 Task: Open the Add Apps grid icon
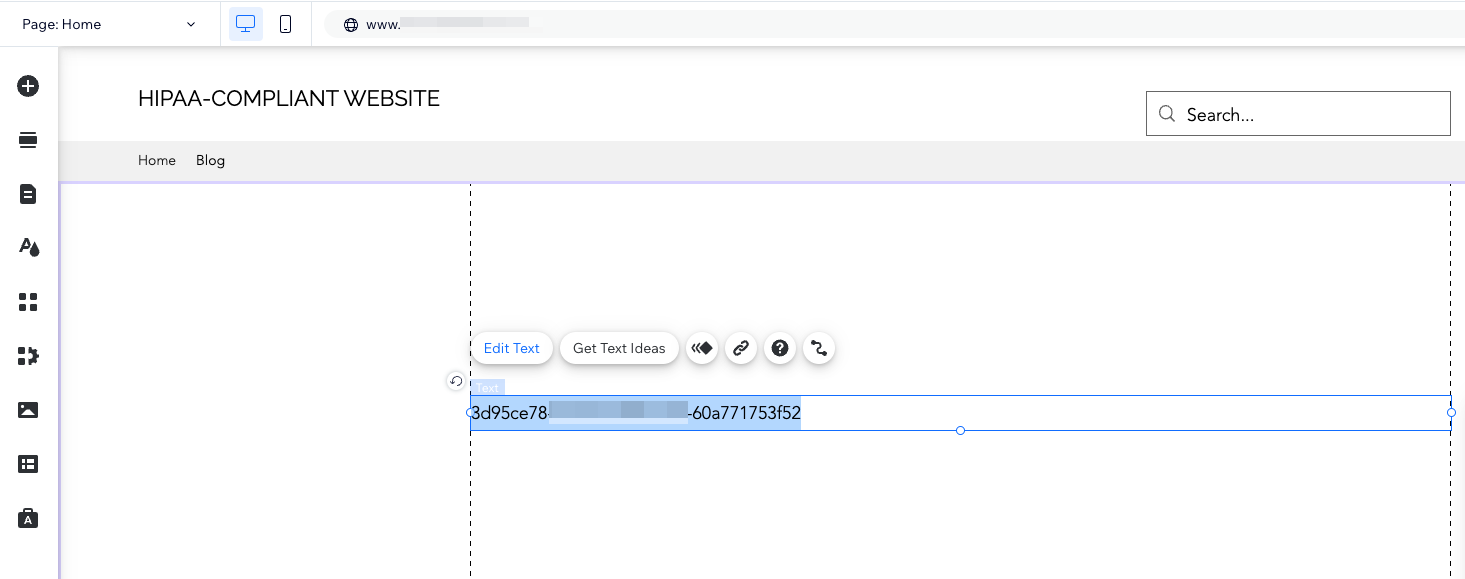pyautogui.click(x=28, y=302)
